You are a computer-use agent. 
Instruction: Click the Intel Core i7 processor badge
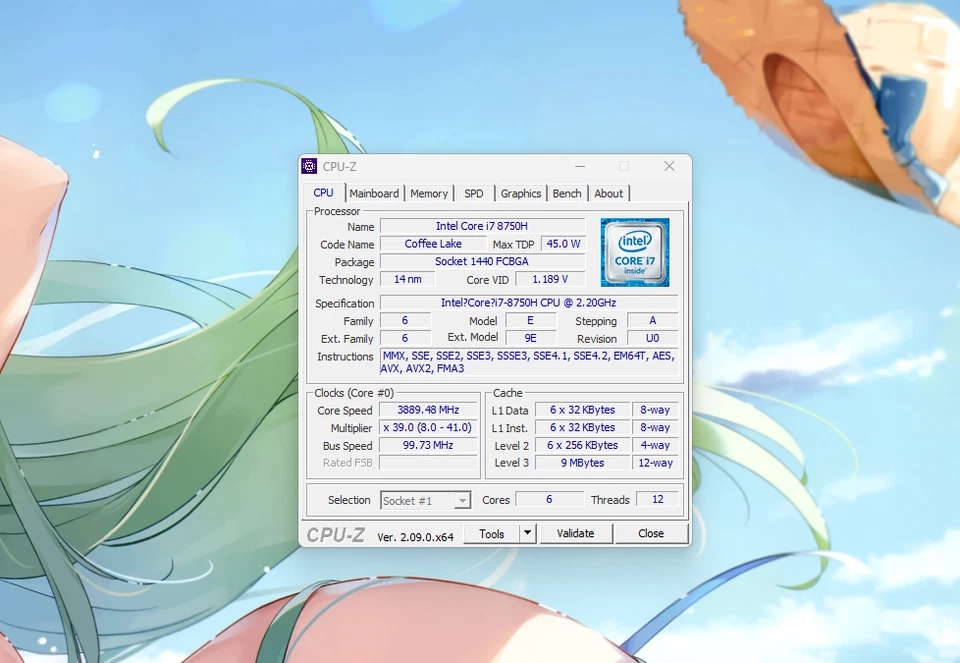pos(635,251)
